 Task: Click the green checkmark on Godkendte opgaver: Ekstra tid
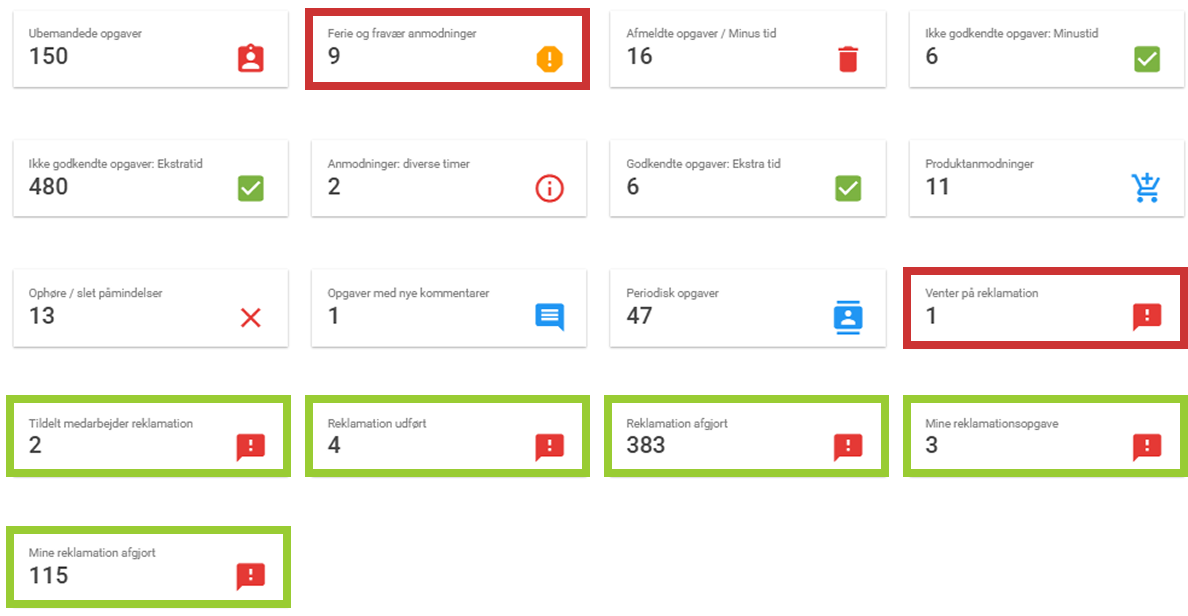click(848, 188)
